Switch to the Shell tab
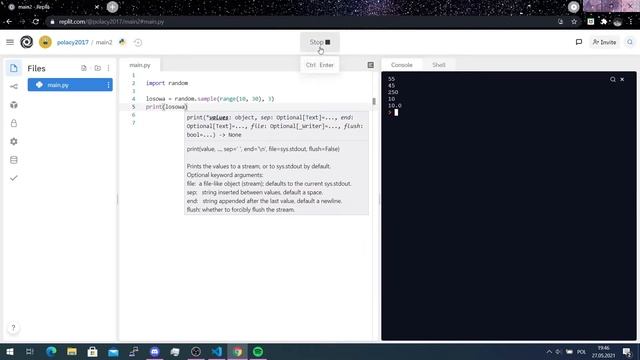 click(x=439, y=65)
